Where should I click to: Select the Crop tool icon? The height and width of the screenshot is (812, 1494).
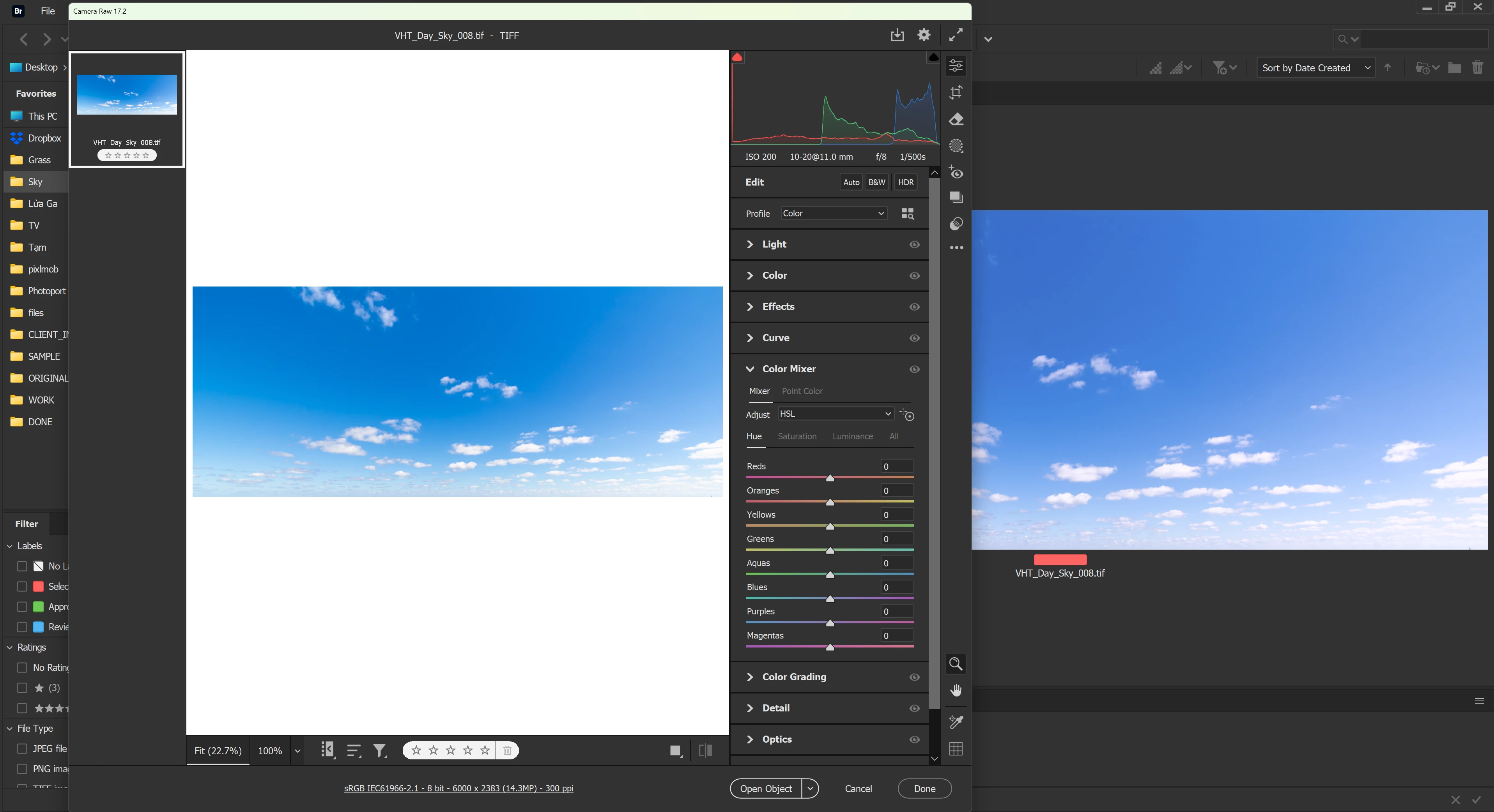pyautogui.click(x=956, y=92)
